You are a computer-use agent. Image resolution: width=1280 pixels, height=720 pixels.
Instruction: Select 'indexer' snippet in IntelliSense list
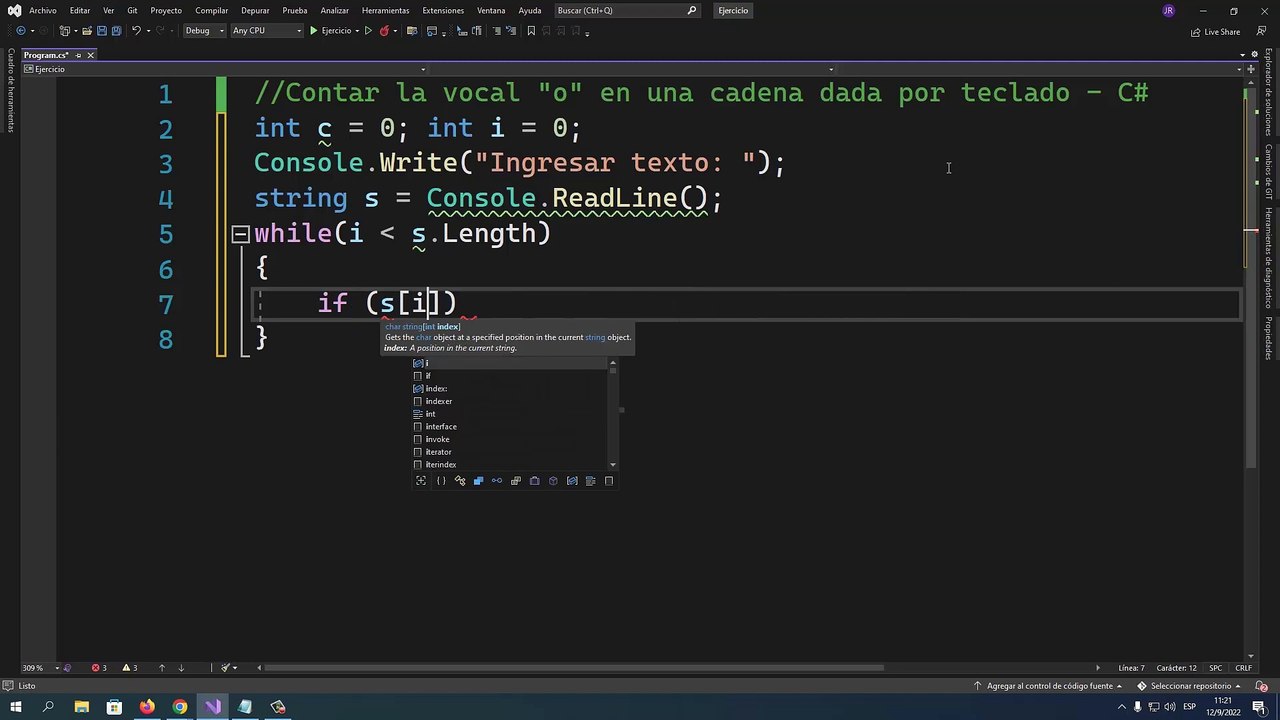point(511,401)
